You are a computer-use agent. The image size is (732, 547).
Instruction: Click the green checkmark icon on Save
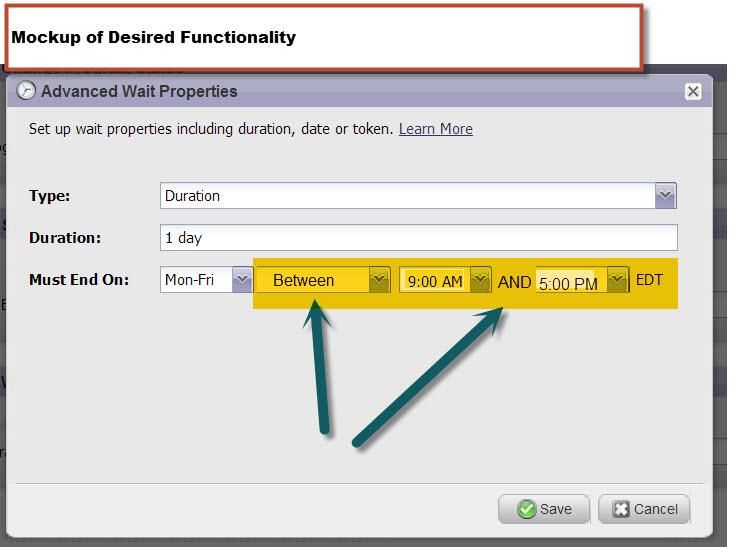pos(526,509)
